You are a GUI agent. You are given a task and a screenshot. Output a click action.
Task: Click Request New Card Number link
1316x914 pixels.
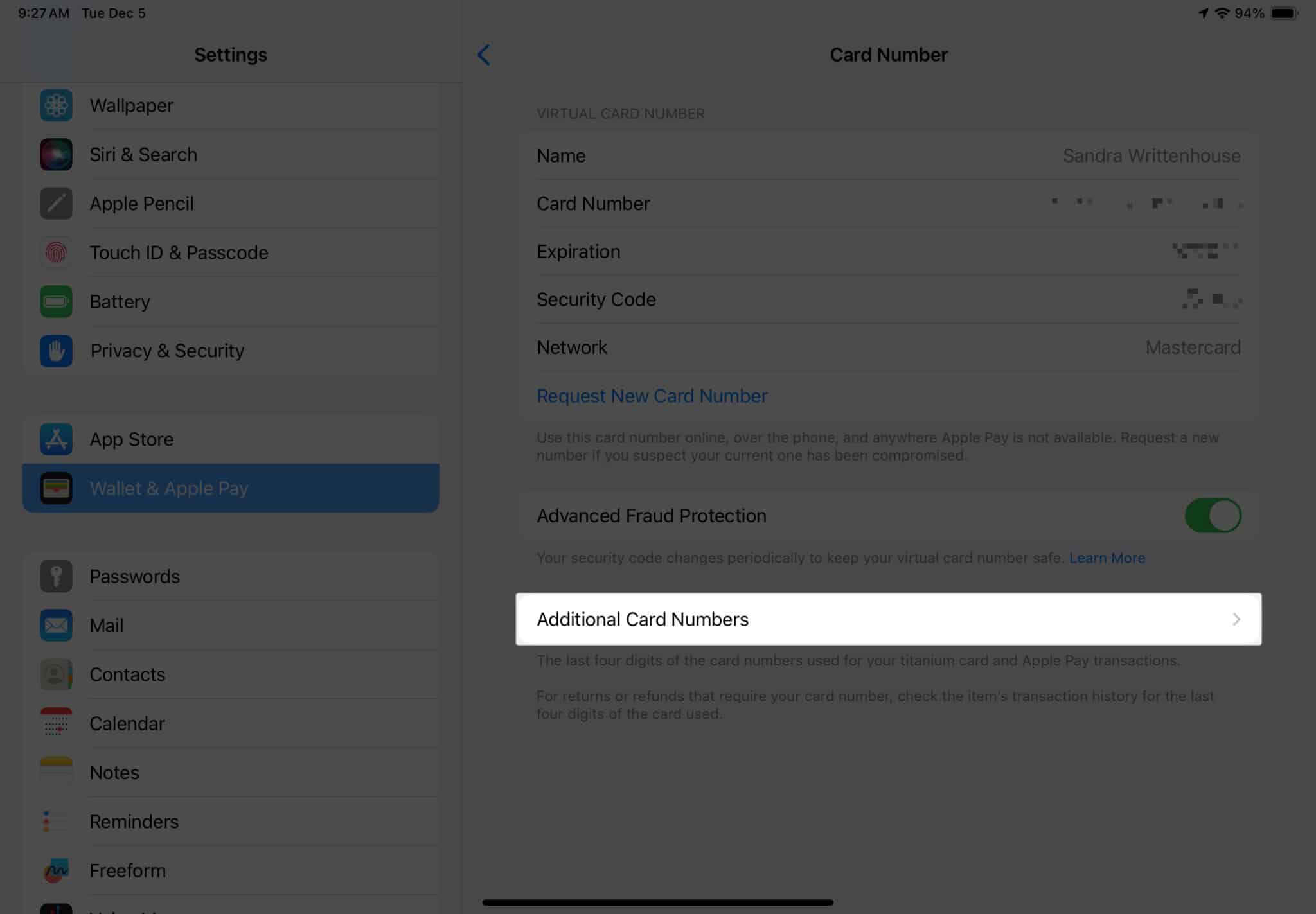pyautogui.click(x=651, y=395)
